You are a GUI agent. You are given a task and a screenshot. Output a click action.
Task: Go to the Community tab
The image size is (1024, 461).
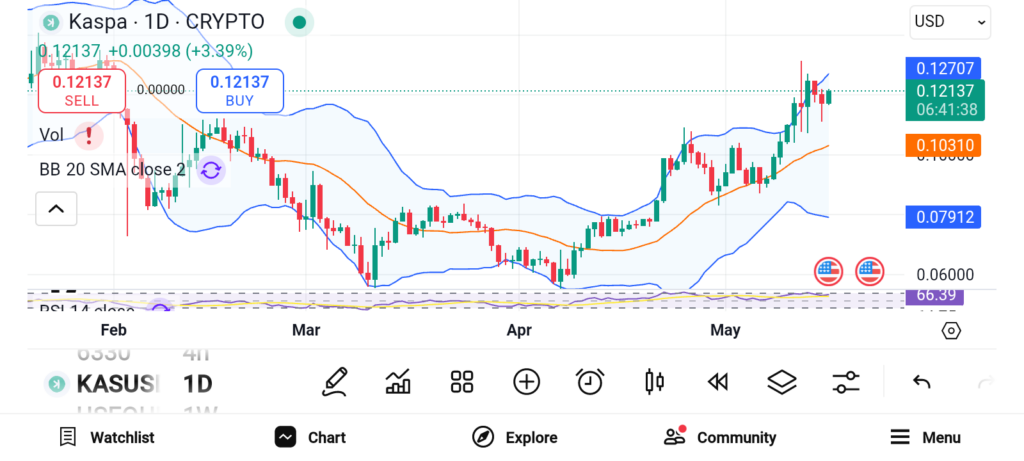click(720, 437)
